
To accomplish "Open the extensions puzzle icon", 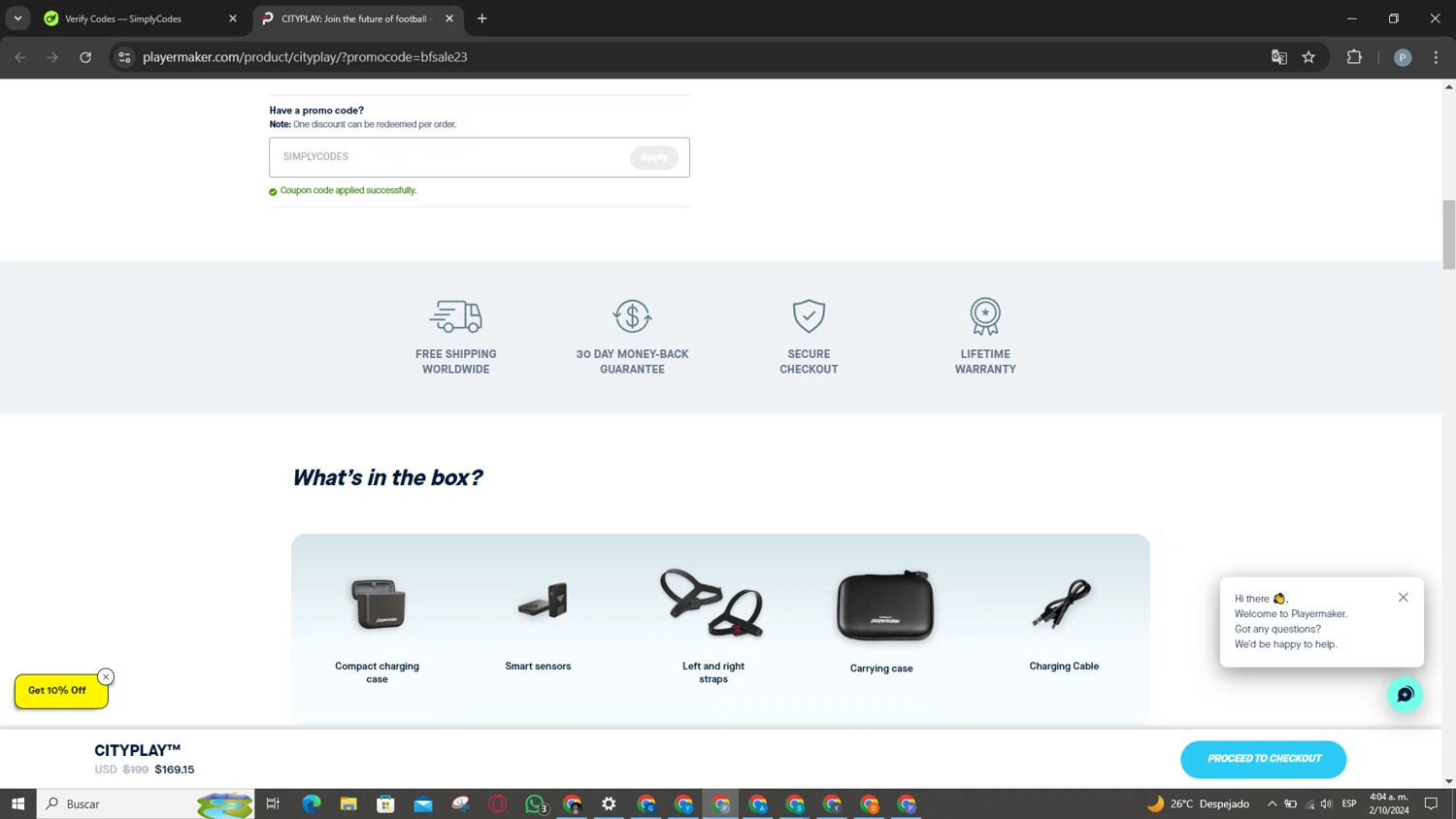I will [1354, 57].
